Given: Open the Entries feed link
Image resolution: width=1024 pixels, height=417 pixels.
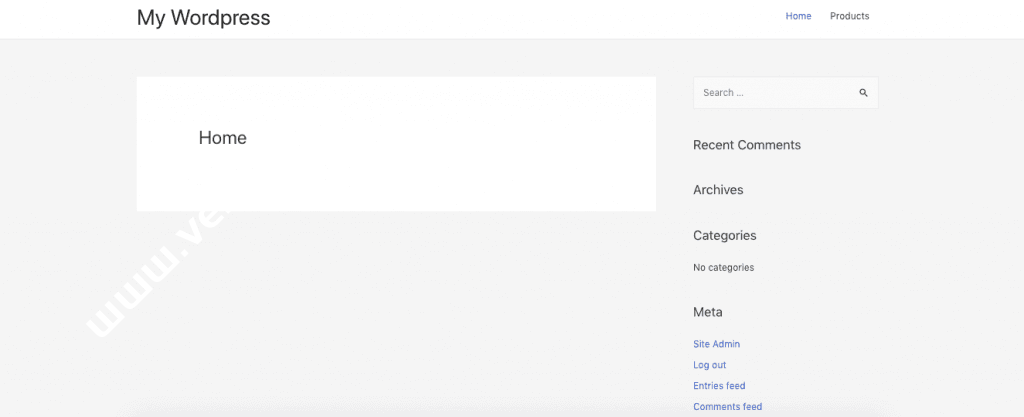Looking at the screenshot, I should click(x=719, y=386).
